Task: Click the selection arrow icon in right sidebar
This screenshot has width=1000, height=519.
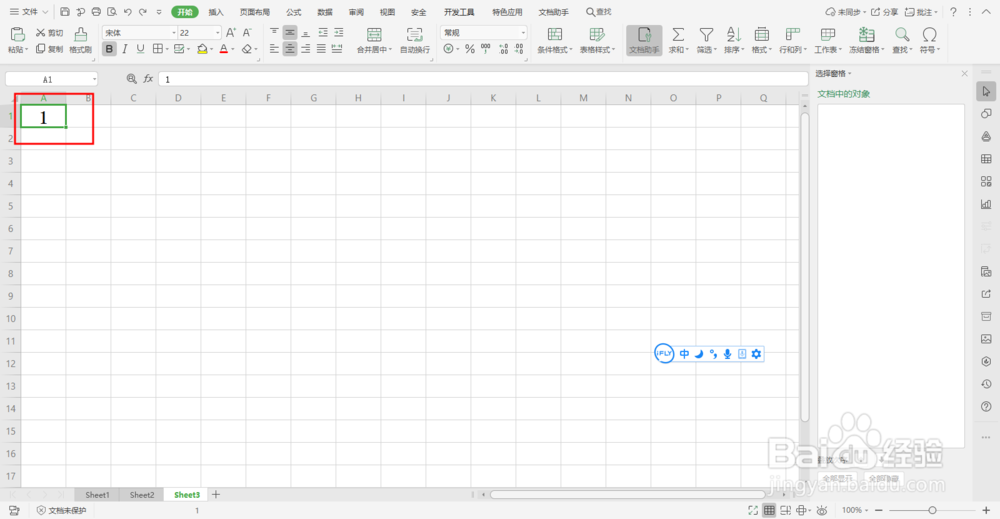Action: (x=986, y=91)
